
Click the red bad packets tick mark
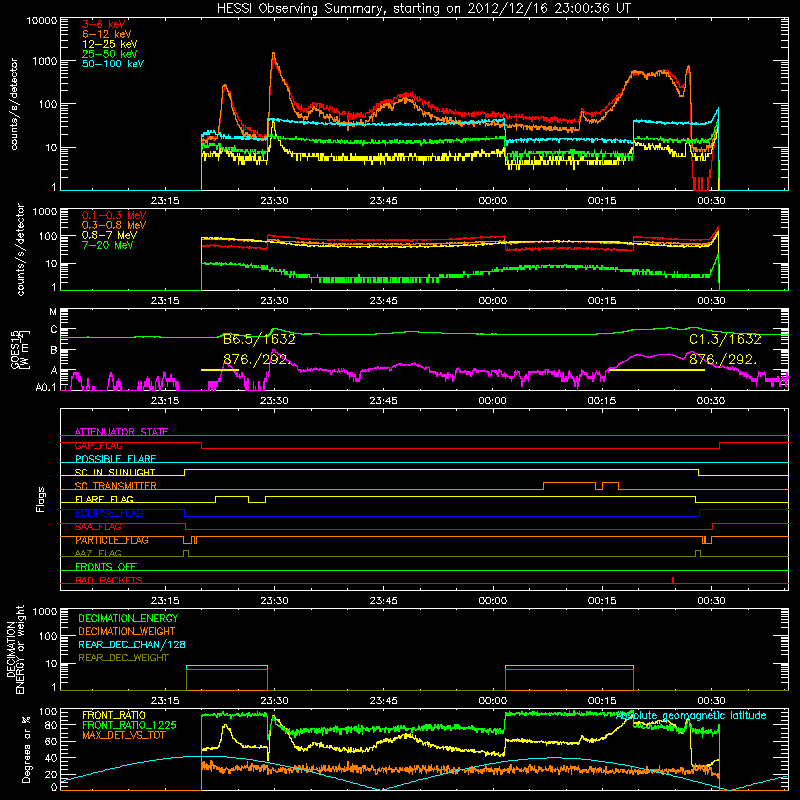[673, 580]
